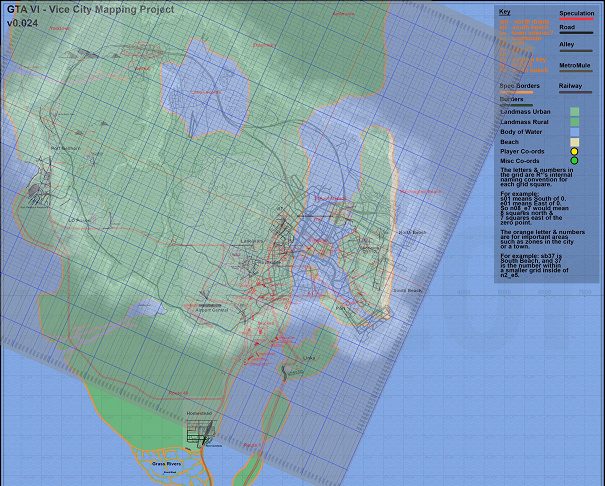Click the red Speculation line sample
This screenshot has height=486, width=605.
tap(576, 20)
